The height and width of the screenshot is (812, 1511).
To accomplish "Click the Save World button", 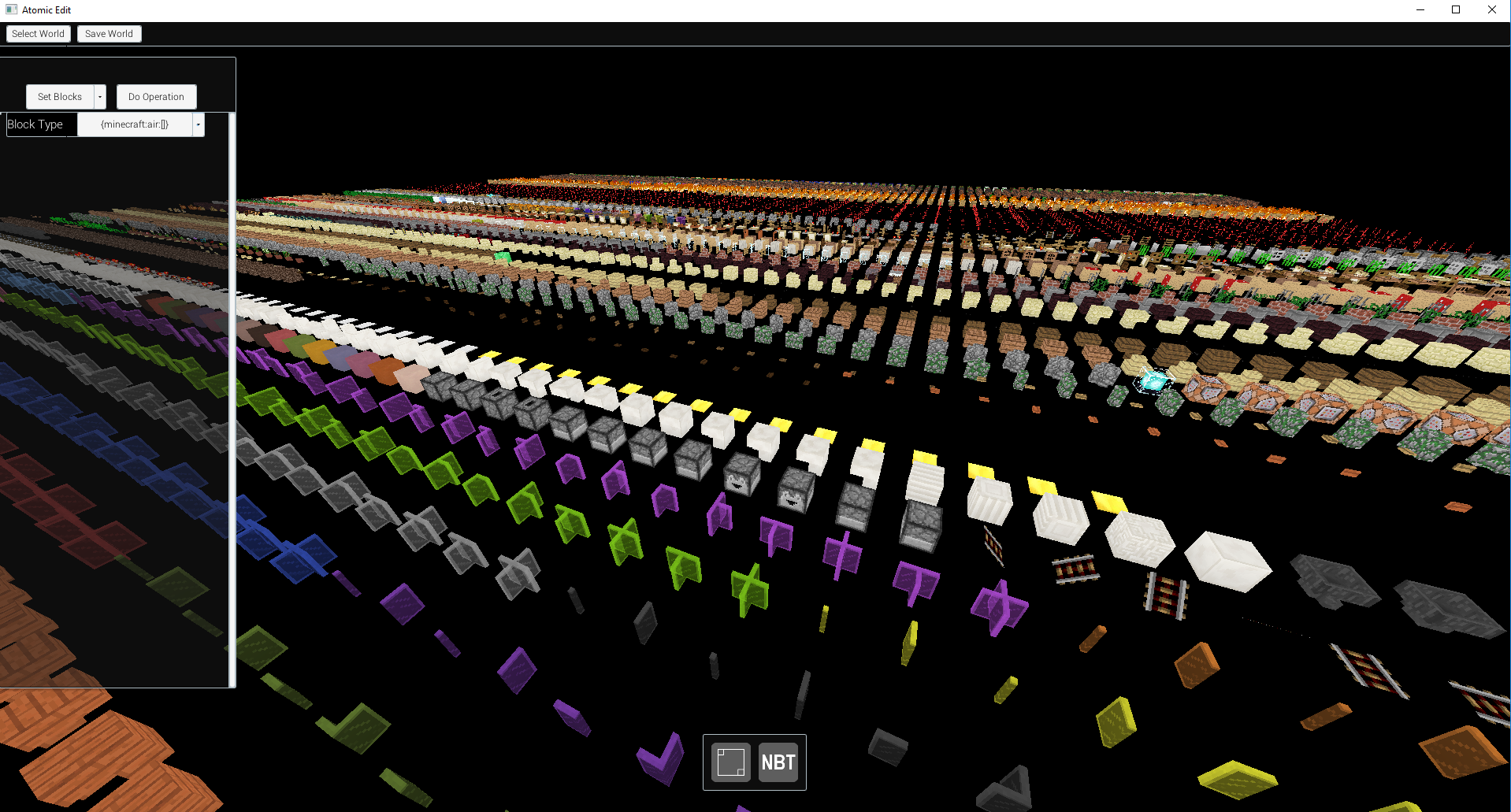I will pos(109,34).
